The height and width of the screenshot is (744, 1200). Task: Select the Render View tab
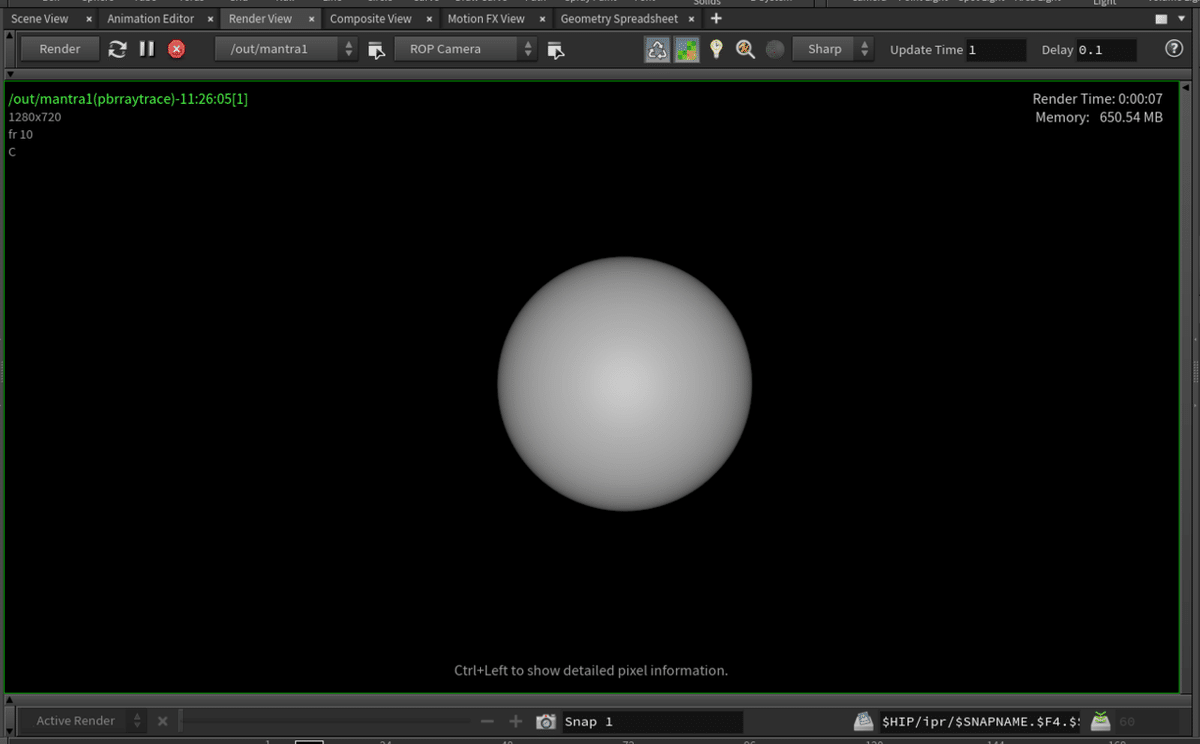coord(261,18)
